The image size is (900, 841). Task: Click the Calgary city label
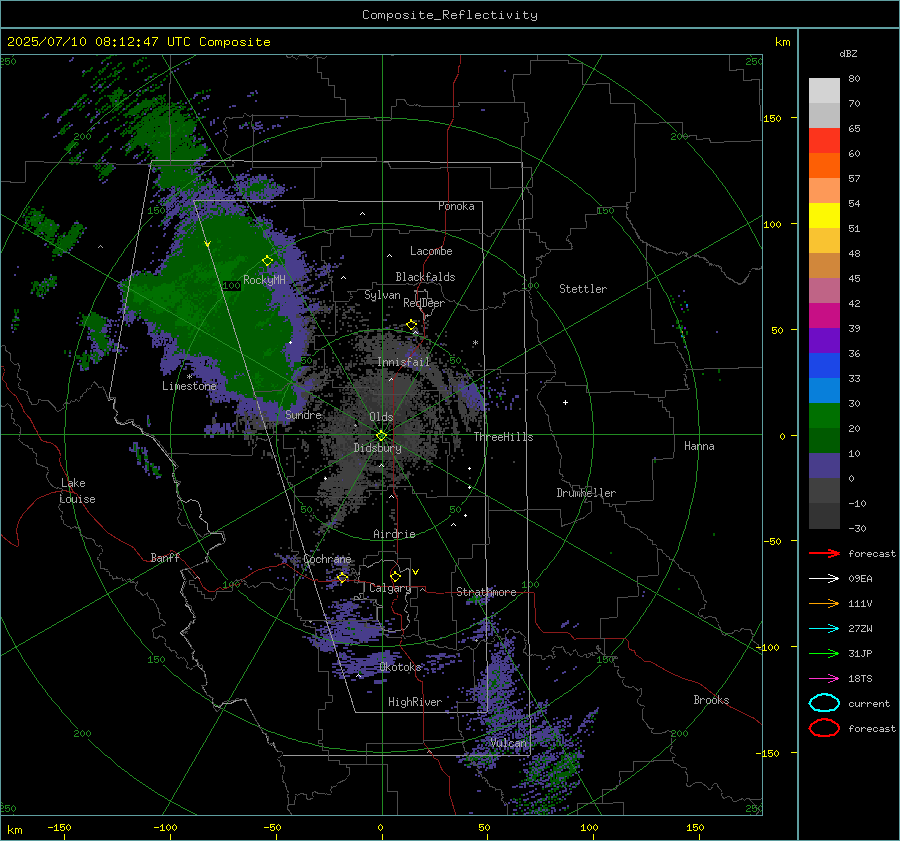390,588
